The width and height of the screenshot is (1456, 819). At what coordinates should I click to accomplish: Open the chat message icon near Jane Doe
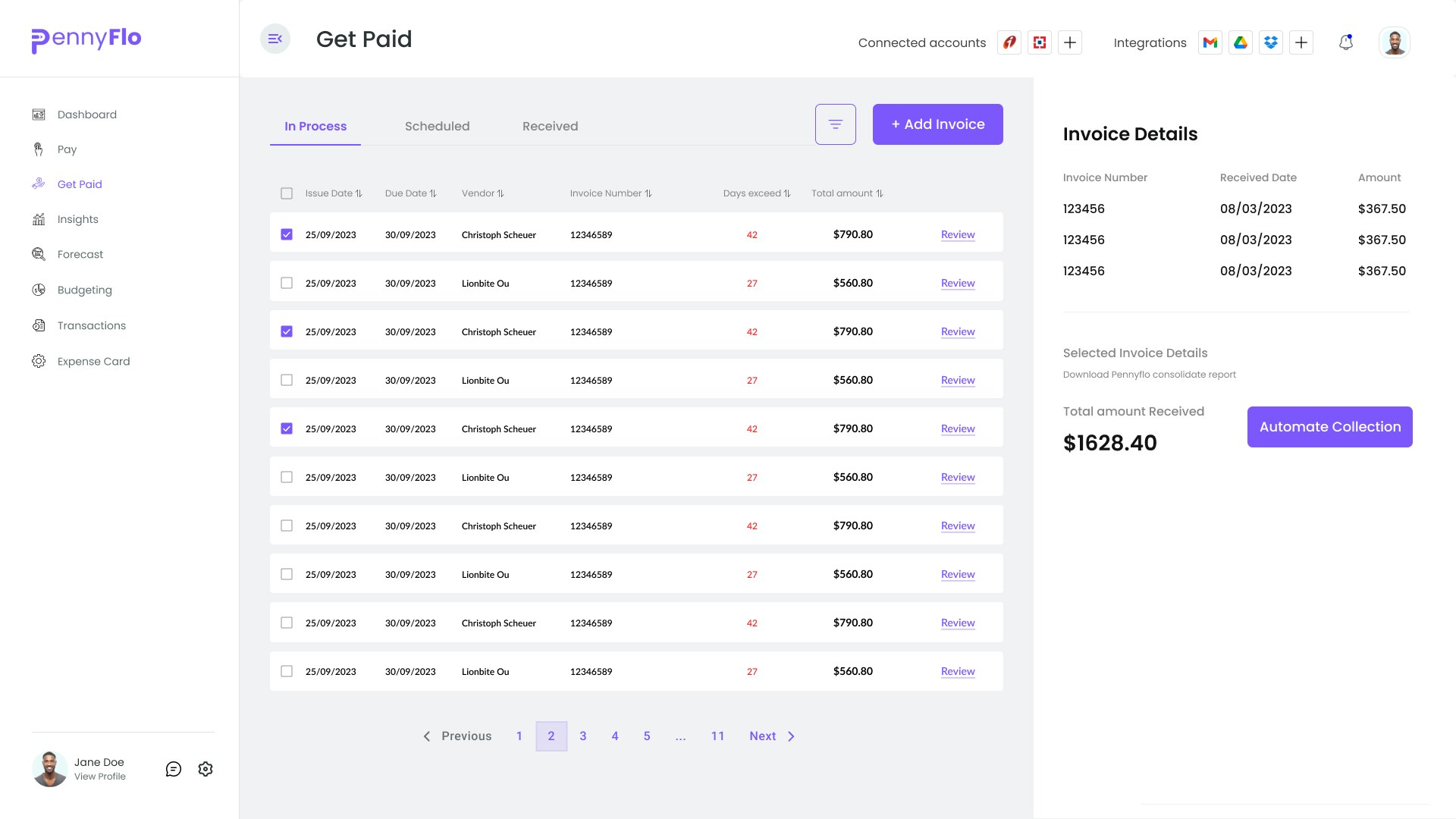coord(174,769)
